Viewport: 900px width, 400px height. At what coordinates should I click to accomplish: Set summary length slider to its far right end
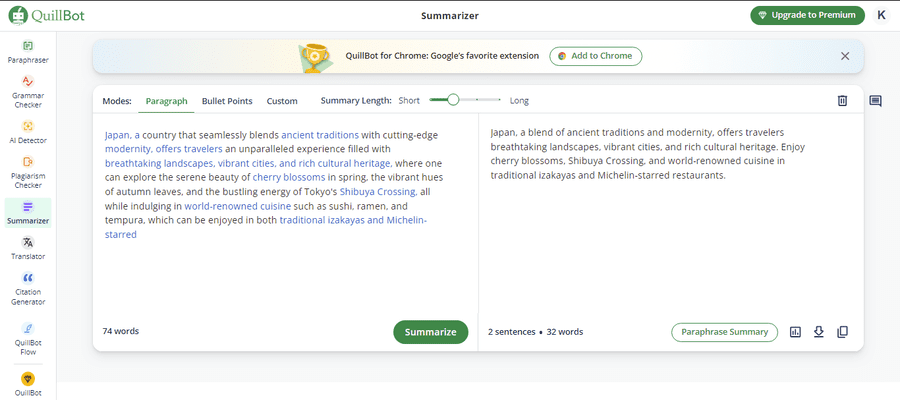click(x=501, y=100)
